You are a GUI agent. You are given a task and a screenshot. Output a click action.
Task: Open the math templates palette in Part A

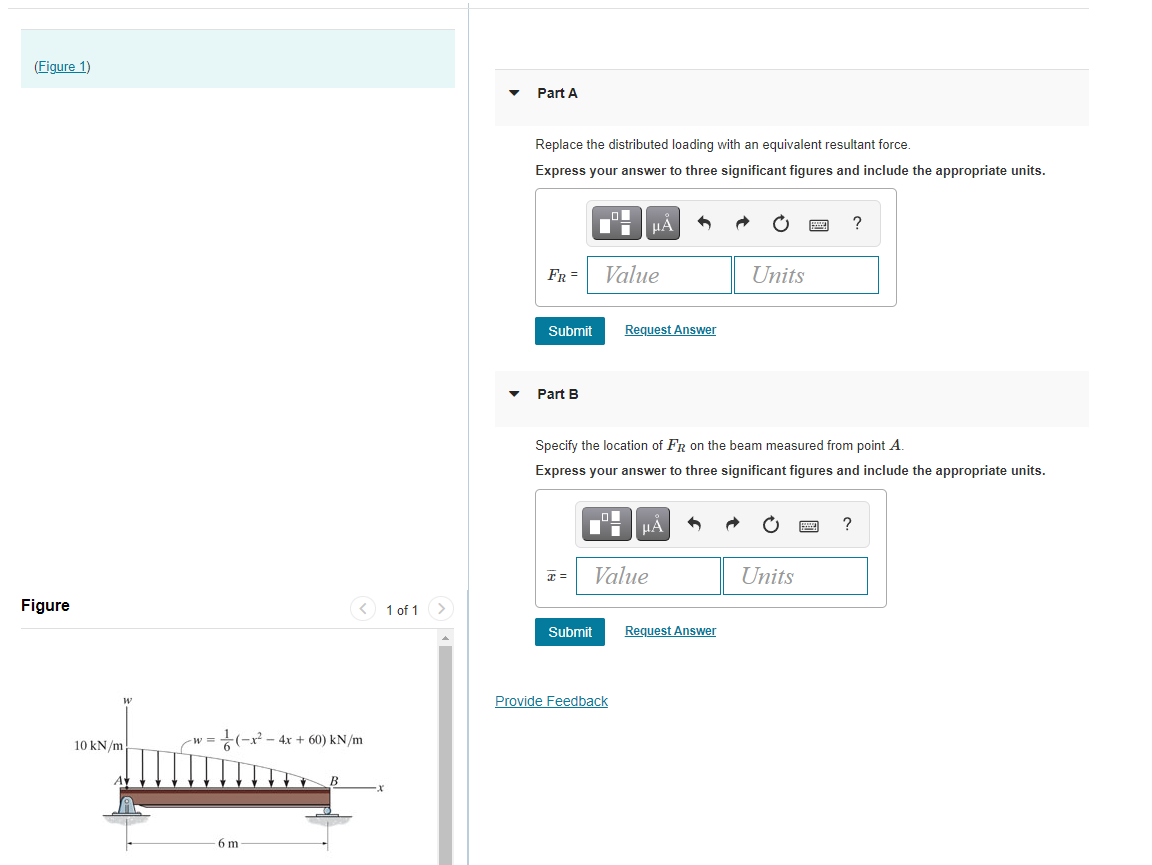coord(617,222)
